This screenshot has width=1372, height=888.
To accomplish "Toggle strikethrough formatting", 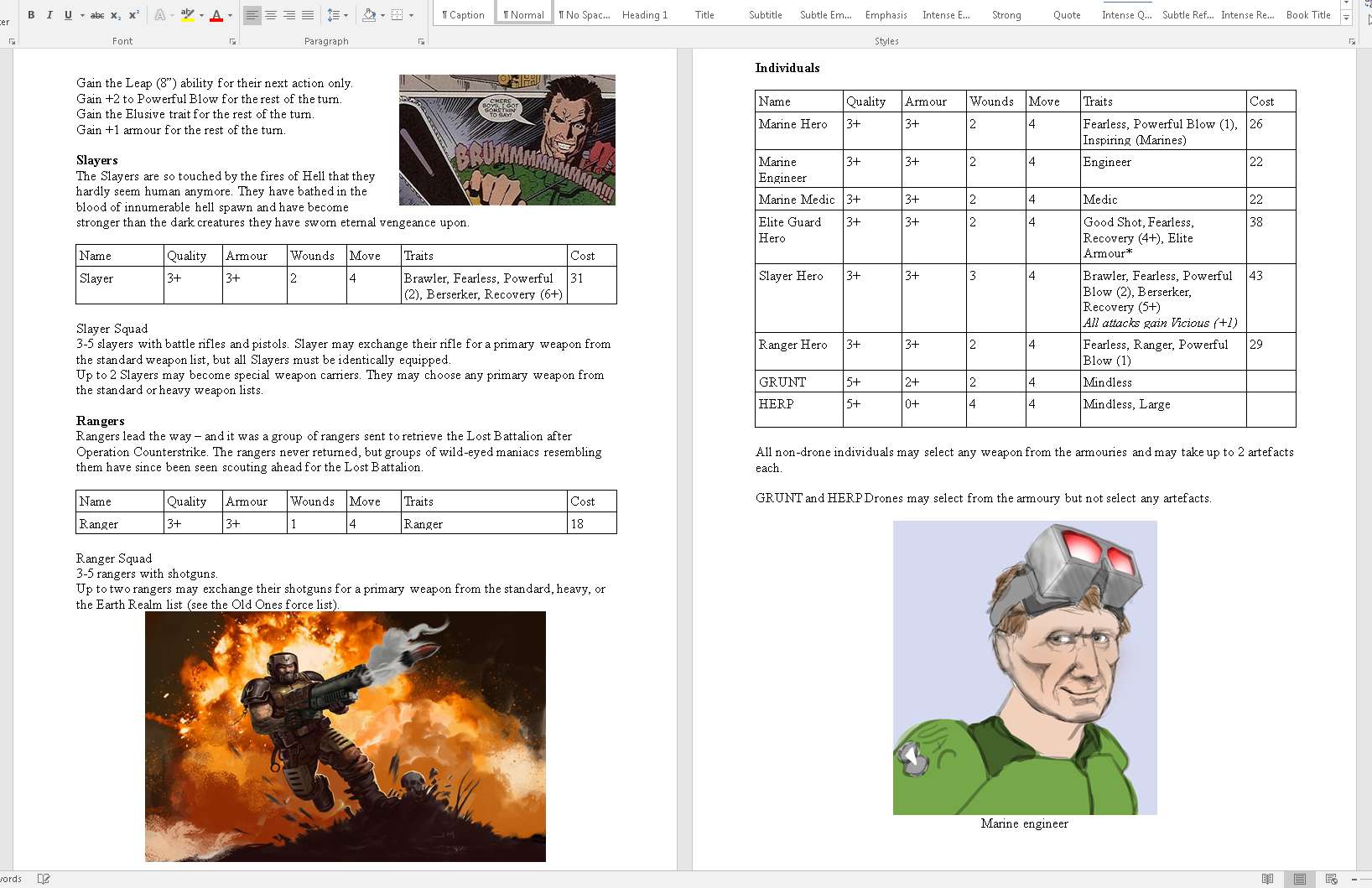I will coord(97,15).
